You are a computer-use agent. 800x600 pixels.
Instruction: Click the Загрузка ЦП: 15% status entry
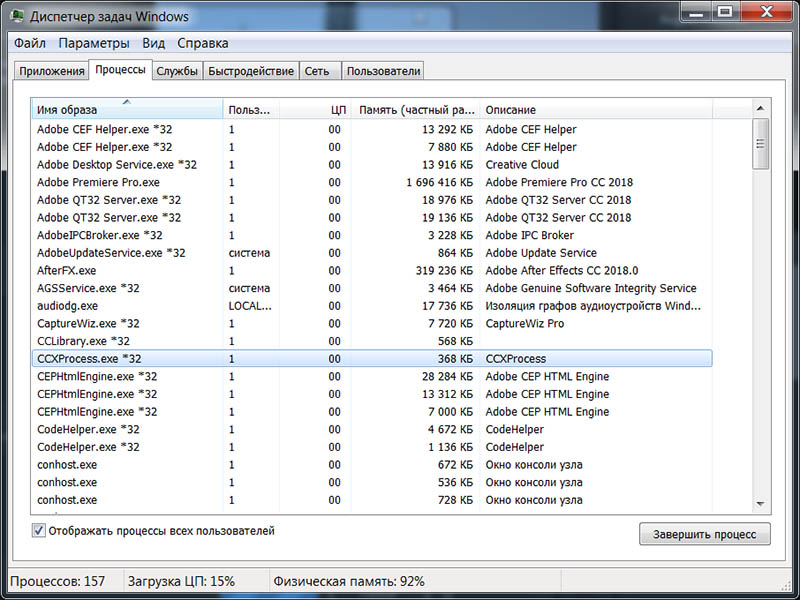(181, 581)
